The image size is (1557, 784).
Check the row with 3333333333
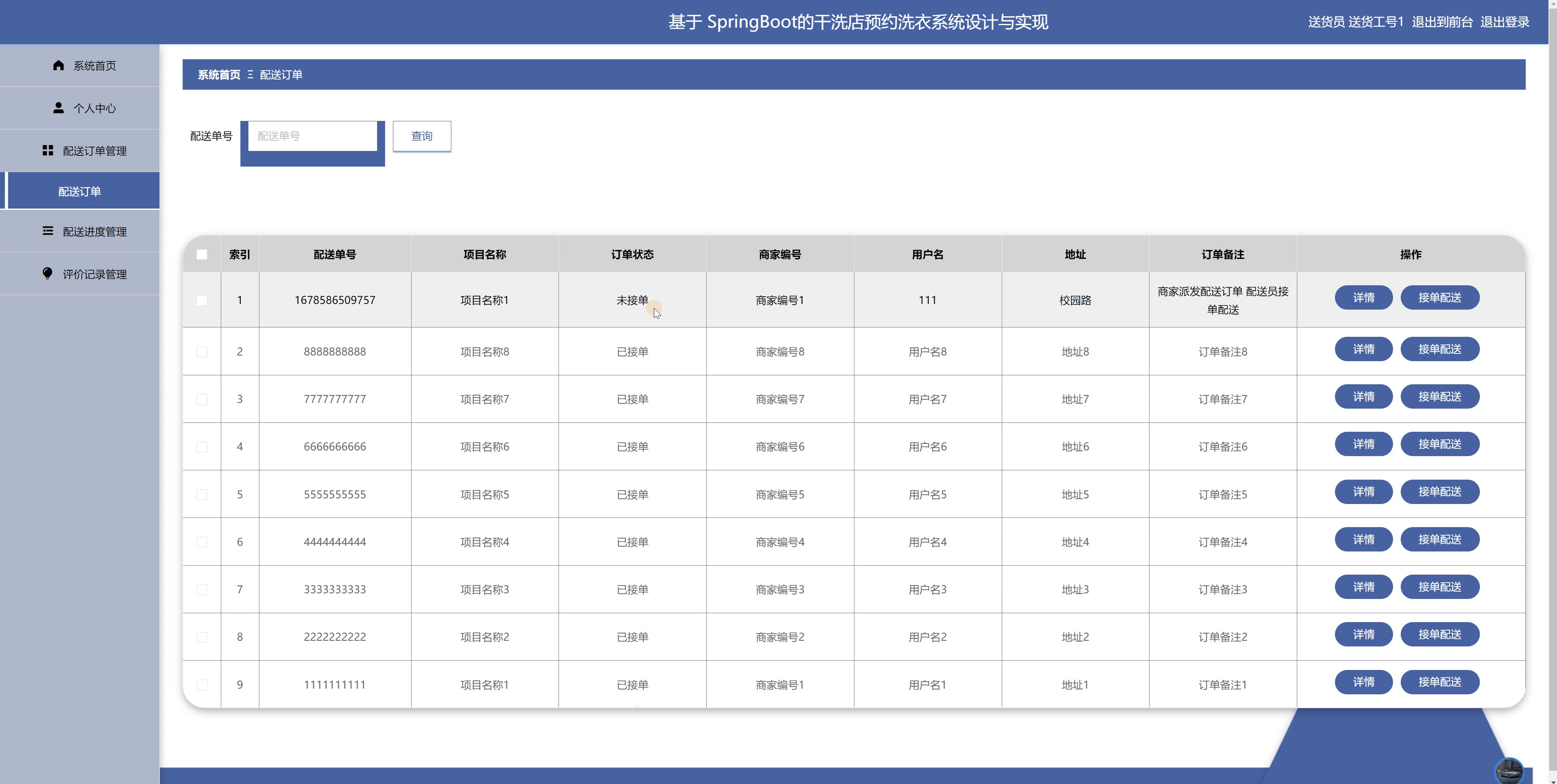click(202, 589)
